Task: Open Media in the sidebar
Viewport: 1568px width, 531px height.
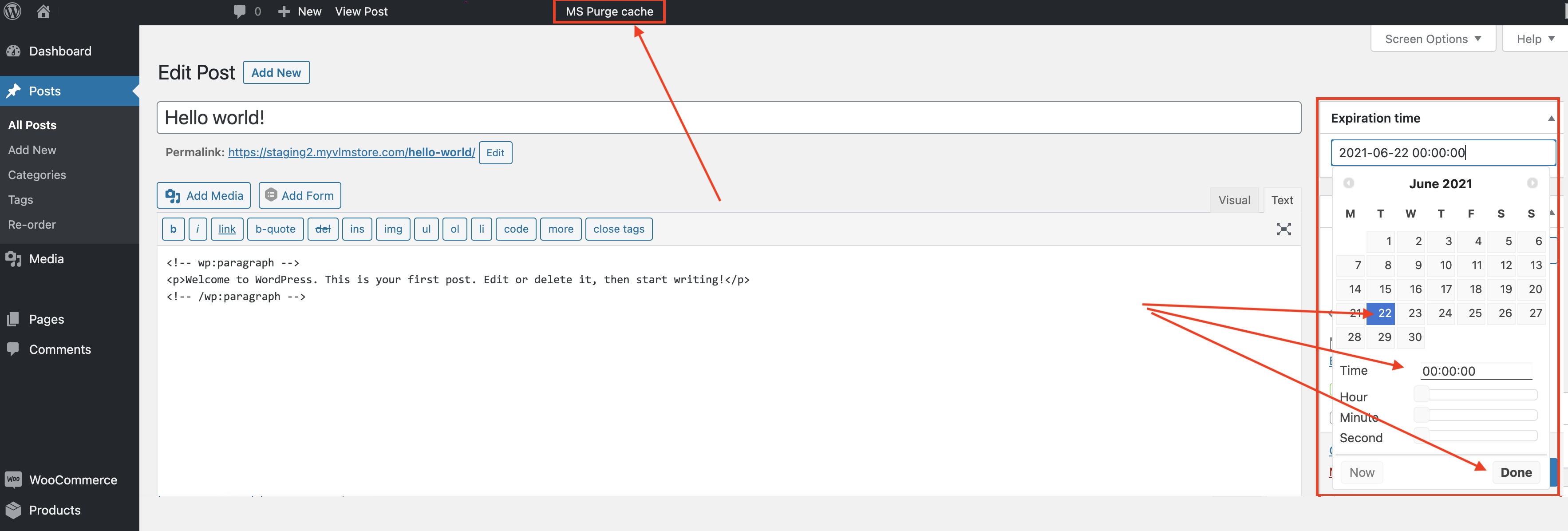Action: point(46,259)
